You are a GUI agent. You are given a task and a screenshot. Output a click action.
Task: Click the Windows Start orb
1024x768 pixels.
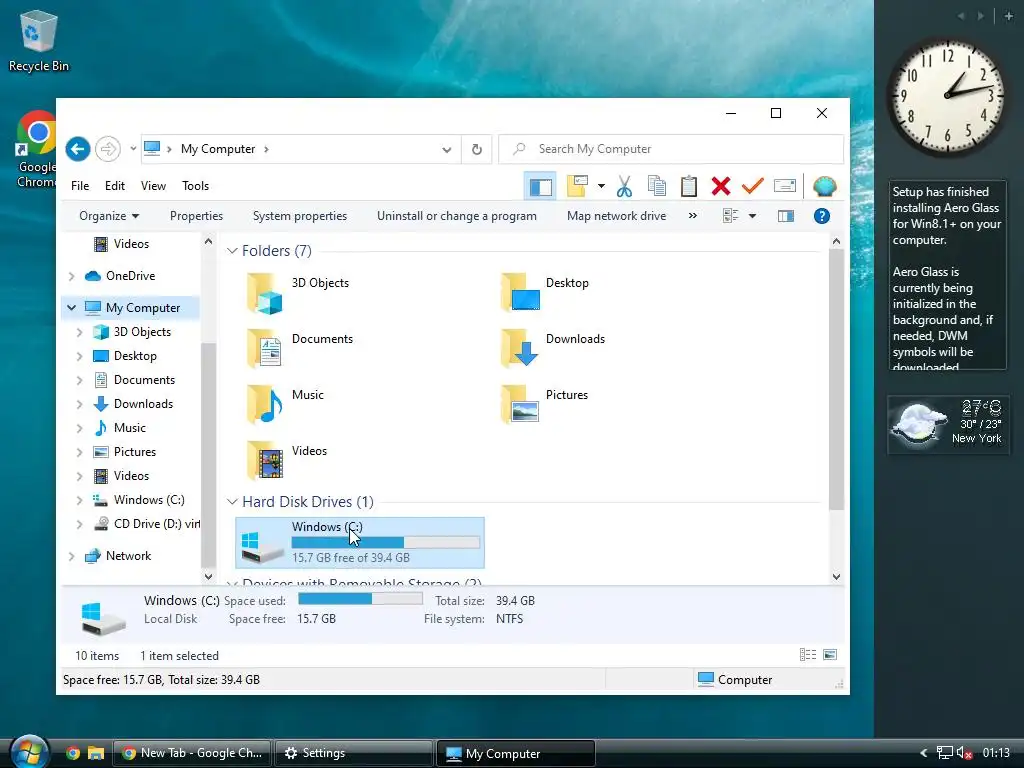click(29, 752)
